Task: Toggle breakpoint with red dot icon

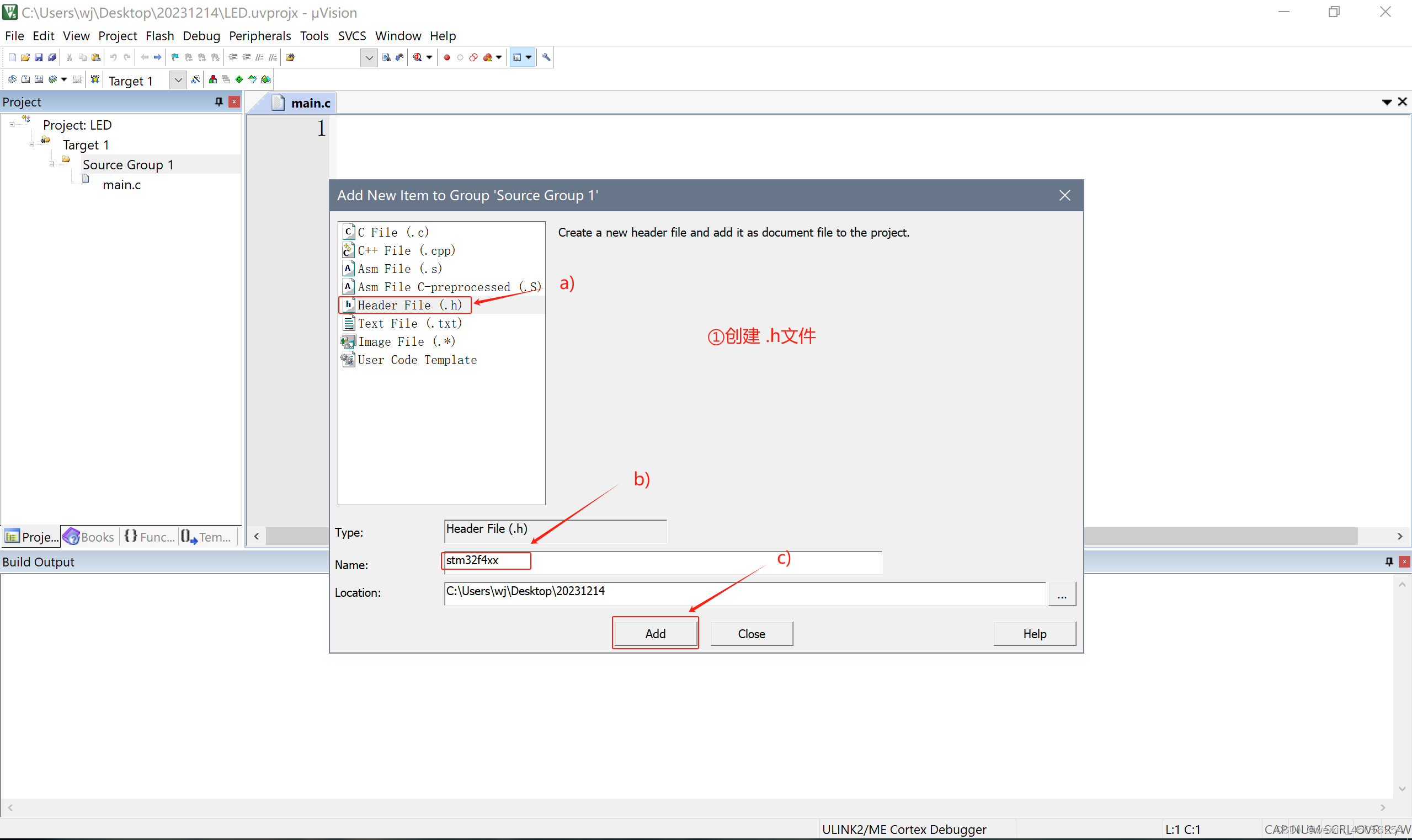Action: pyautogui.click(x=447, y=57)
